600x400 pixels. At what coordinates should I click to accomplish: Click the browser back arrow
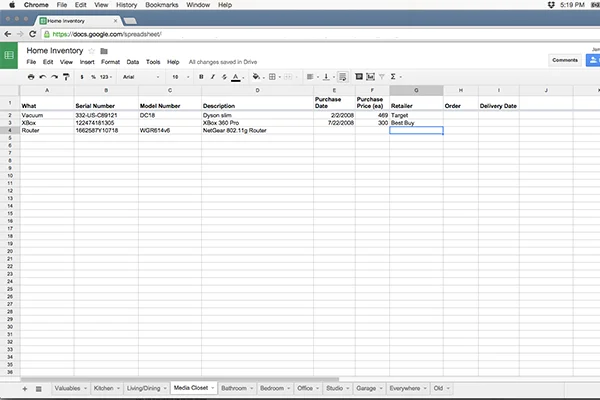(8, 34)
